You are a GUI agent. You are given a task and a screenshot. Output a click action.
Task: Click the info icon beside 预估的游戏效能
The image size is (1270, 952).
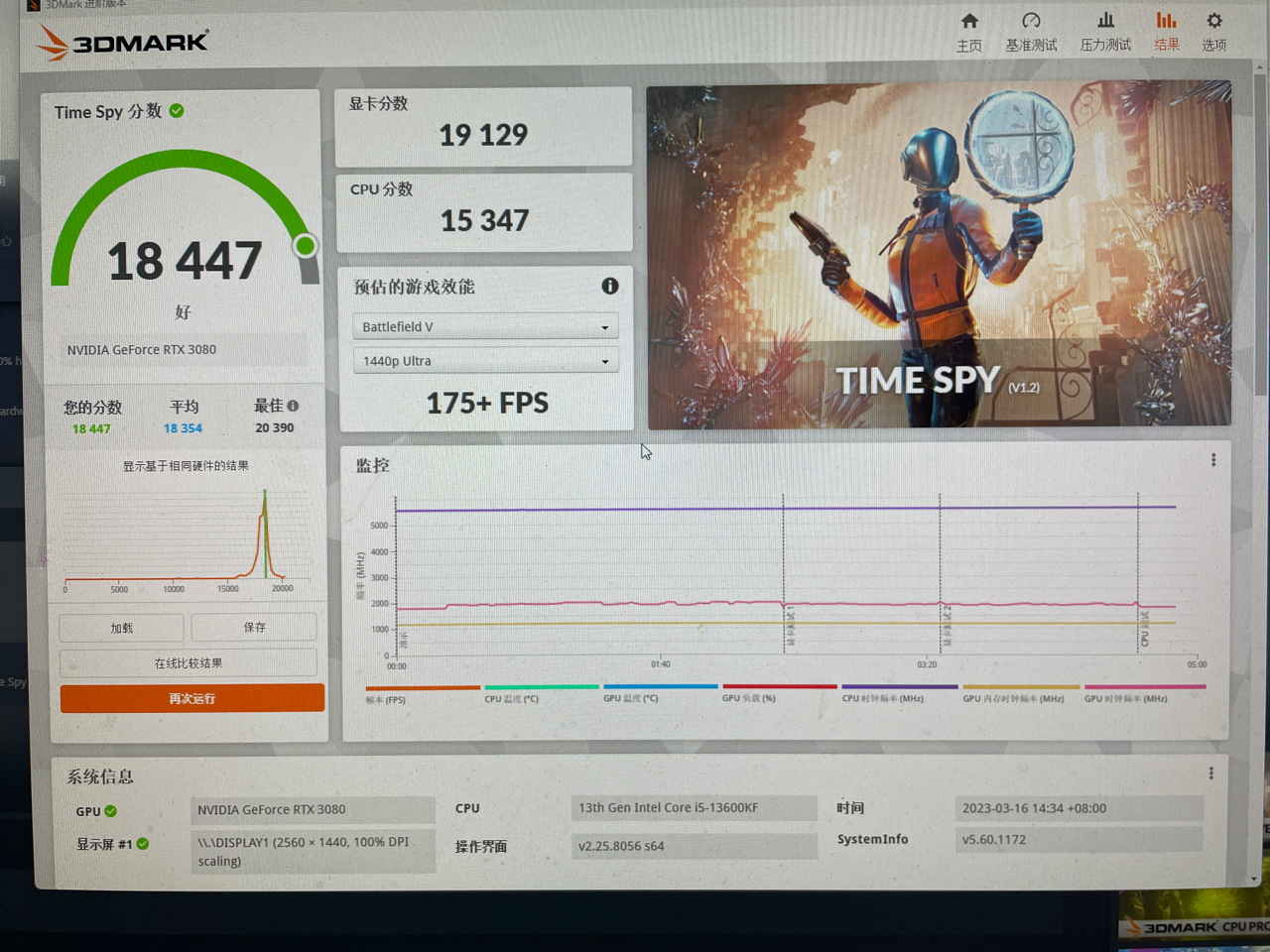click(609, 286)
